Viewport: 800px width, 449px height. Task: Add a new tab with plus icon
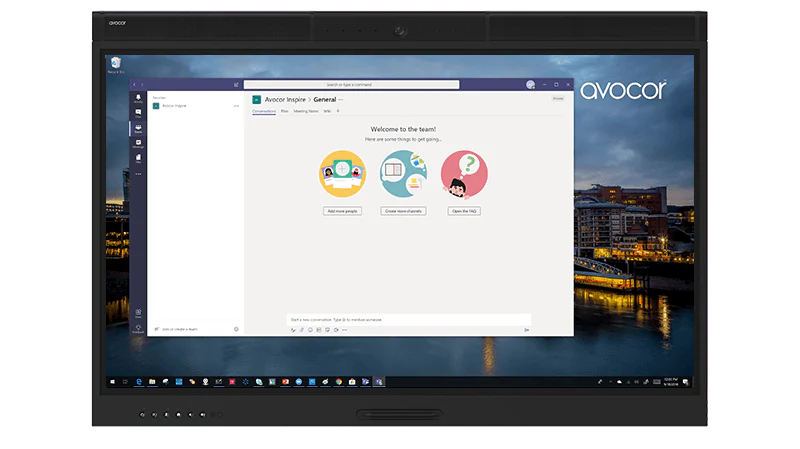(x=338, y=111)
